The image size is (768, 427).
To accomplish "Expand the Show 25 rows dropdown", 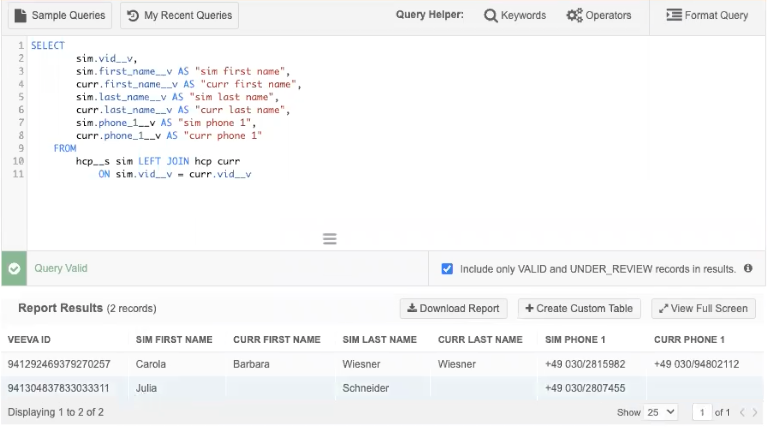I will pos(661,412).
